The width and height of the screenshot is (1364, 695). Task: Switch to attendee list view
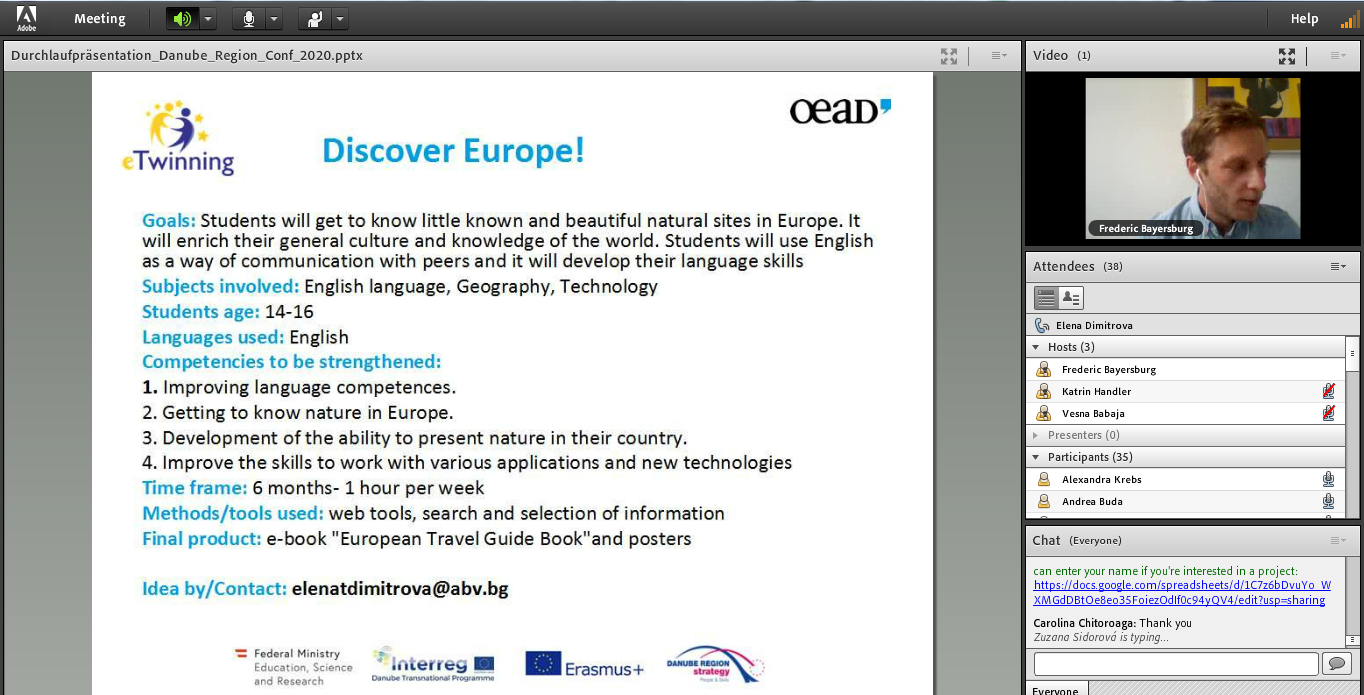point(1046,298)
